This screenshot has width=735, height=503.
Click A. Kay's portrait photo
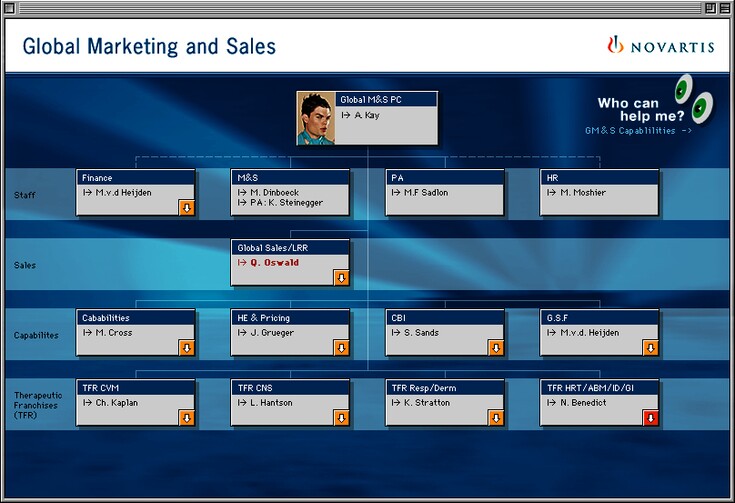(x=316, y=118)
